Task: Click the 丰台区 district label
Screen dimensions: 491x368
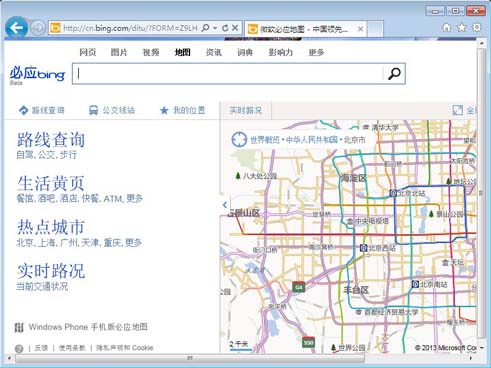Action: coord(356,290)
